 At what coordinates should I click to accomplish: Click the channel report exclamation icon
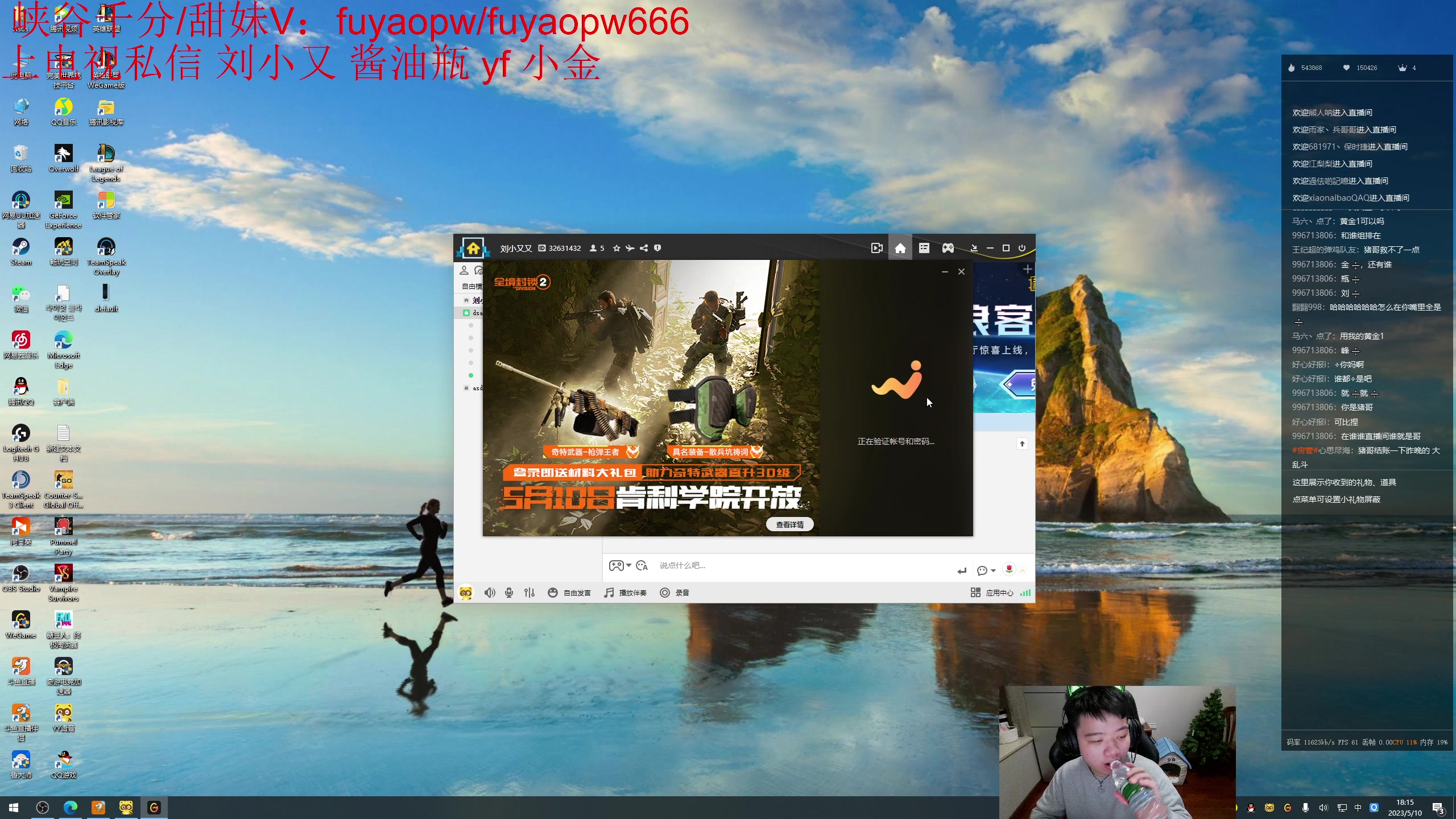tap(657, 248)
